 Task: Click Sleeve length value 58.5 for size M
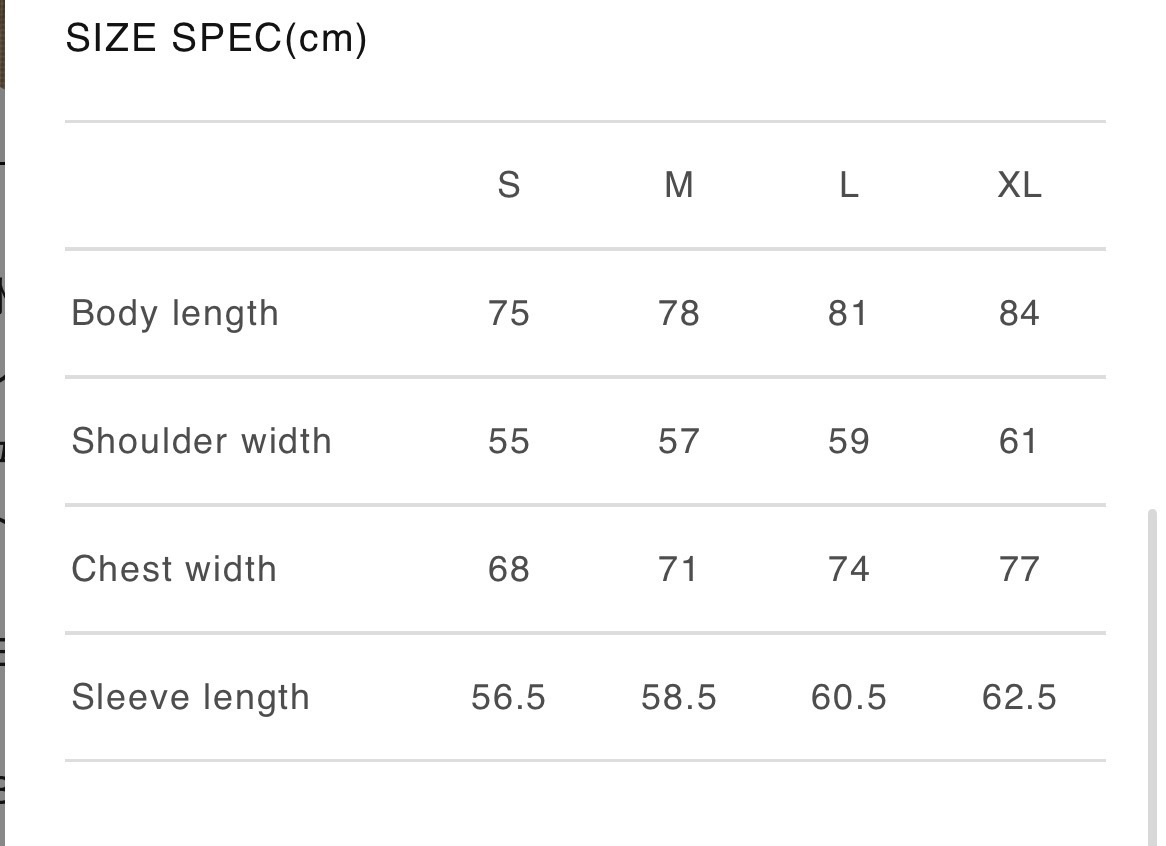tap(678, 697)
